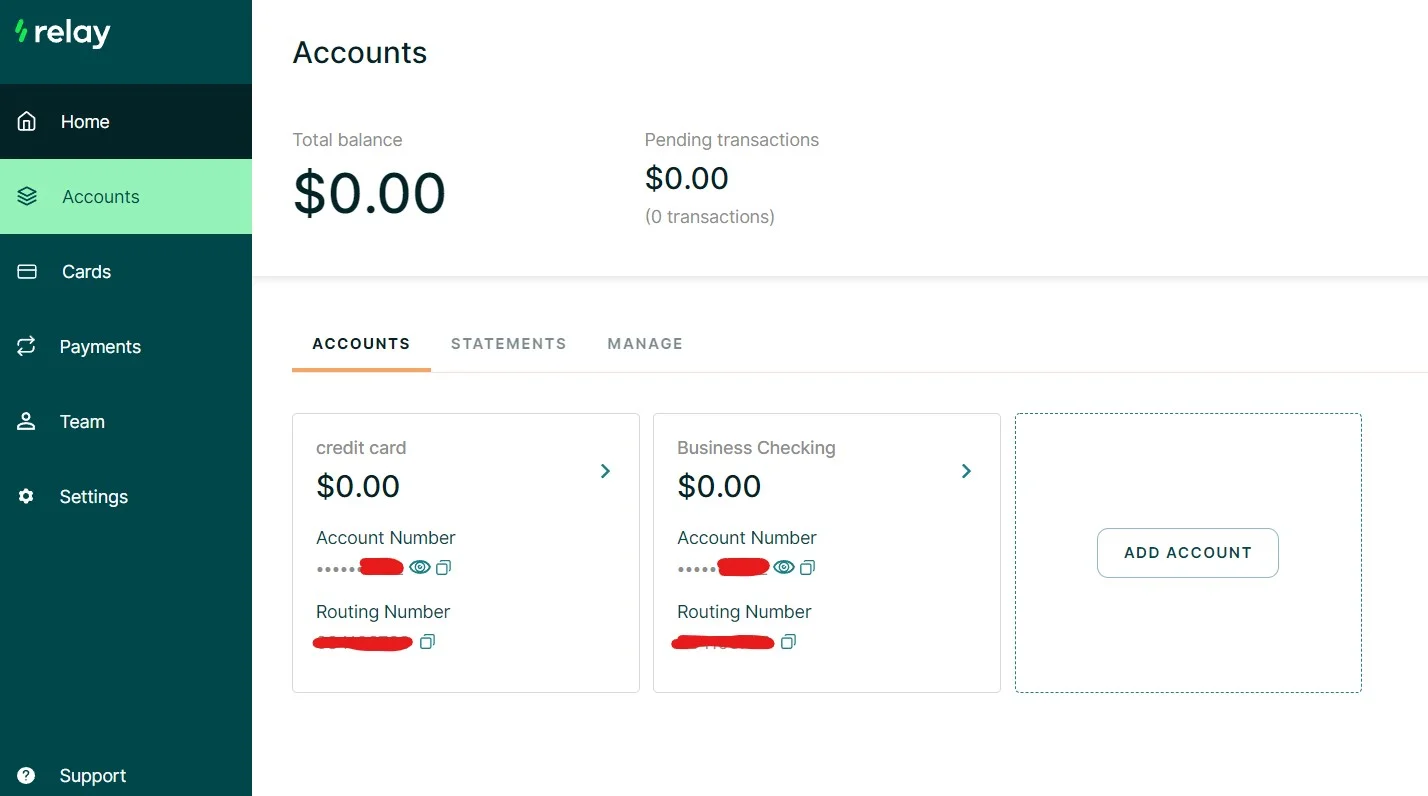Click the Home house icon
Screen dimensions: 1428x796
(27, 121)
